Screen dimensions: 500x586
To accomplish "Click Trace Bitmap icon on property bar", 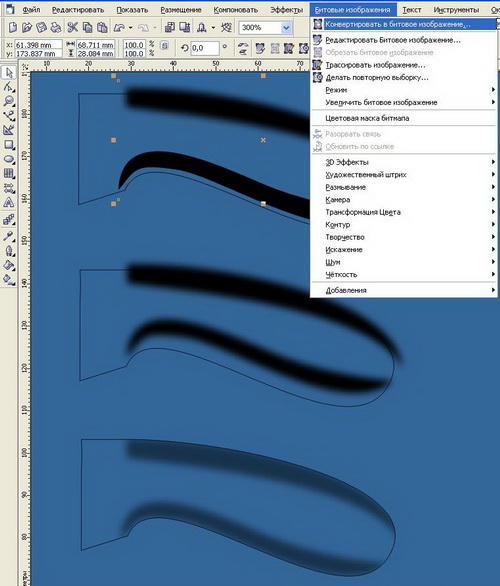I will click(x=288, y=49).
